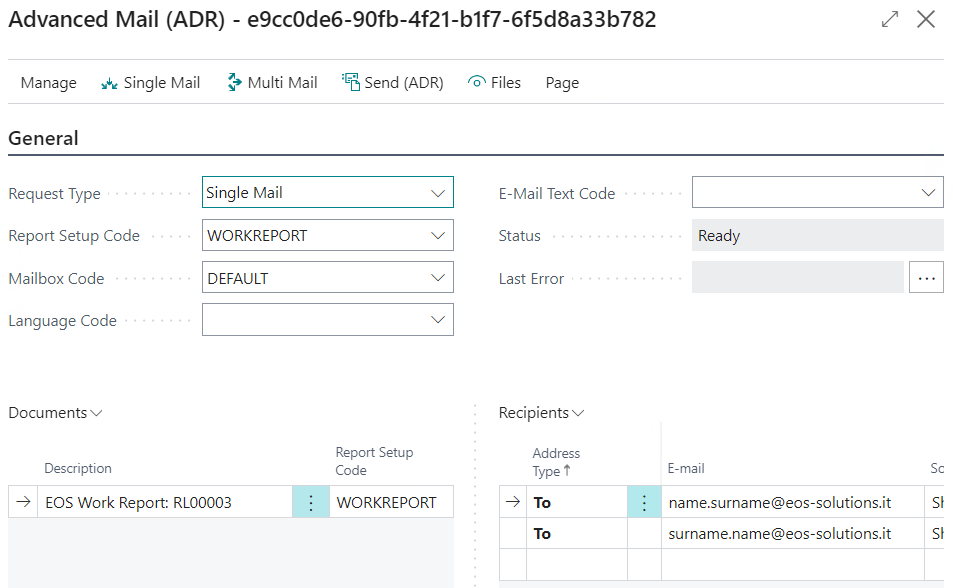The width and height of the screenshot is (953, 588).
Task: Expand the E-Mail Text Code dropdown
Action: point(928,193)
